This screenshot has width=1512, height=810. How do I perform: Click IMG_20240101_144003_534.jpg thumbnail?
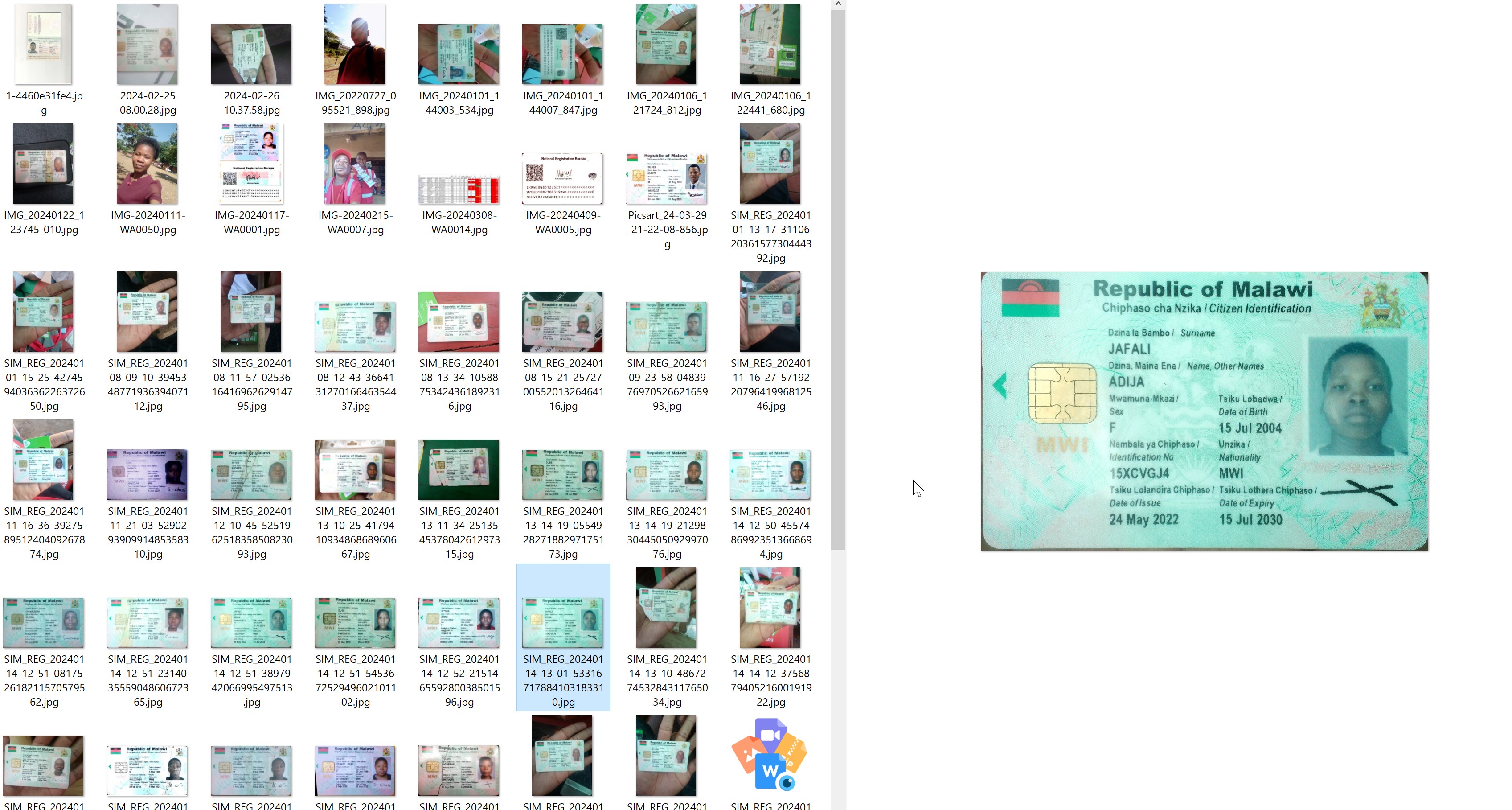click(459, 54)
